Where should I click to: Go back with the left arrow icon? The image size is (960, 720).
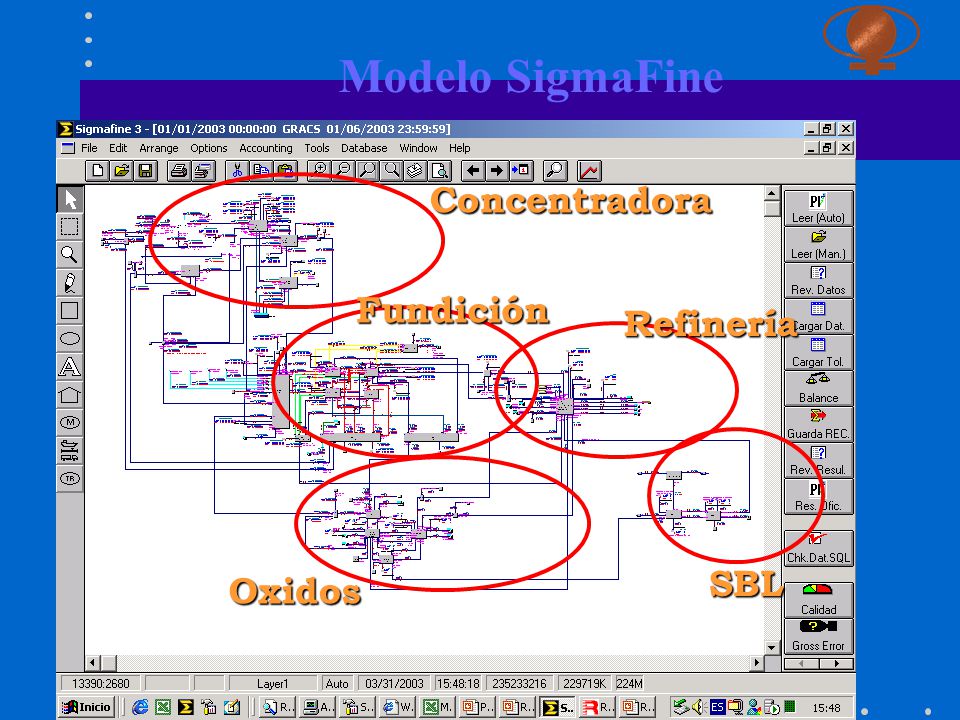(473, 171)
